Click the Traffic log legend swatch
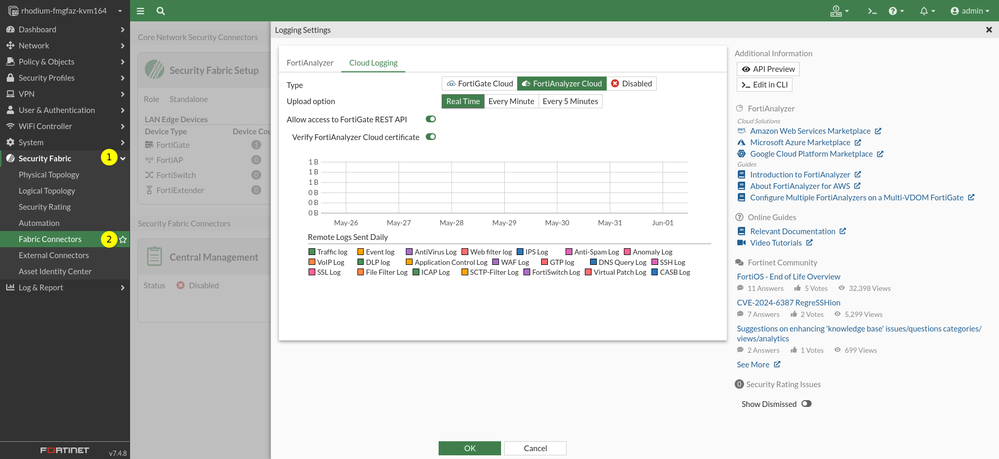The width and height of the screenshot is (999, 459). coord(312,252)
